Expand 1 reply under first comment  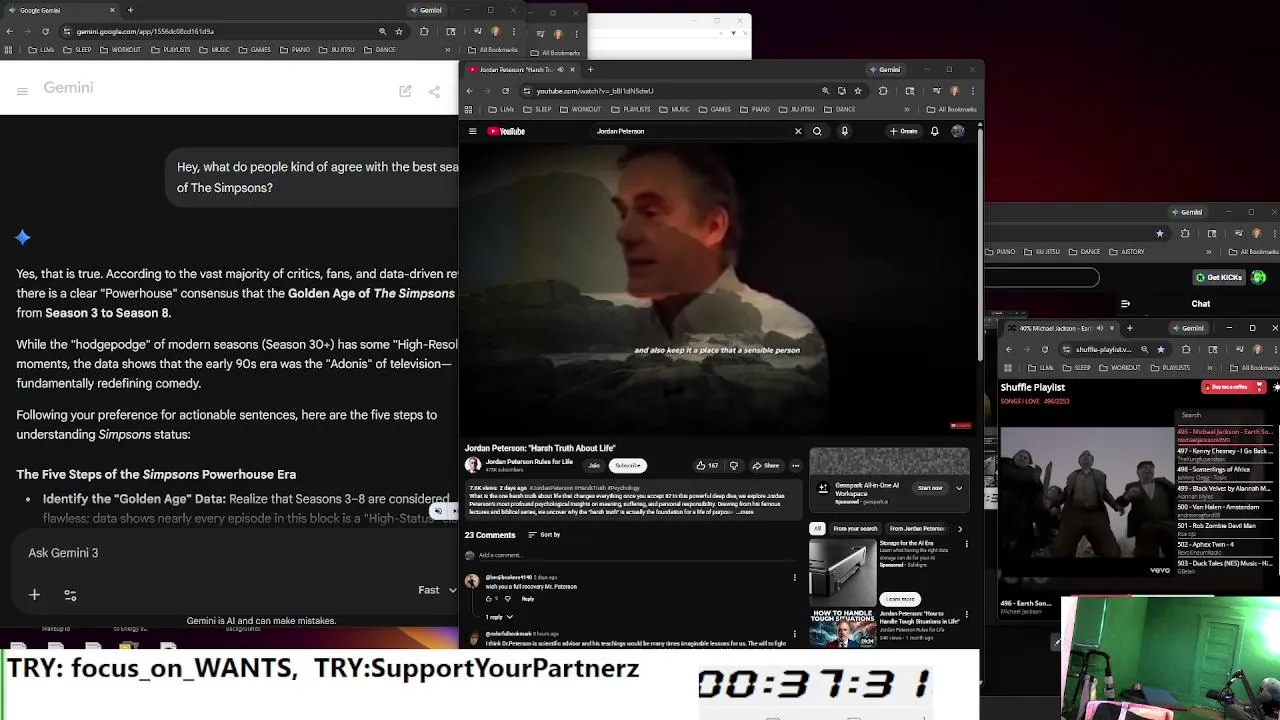[499, 617]
